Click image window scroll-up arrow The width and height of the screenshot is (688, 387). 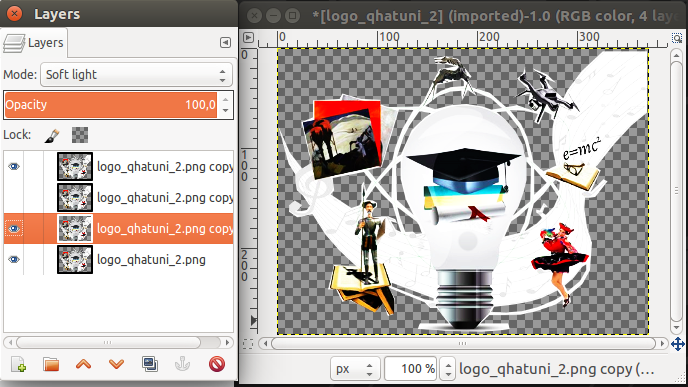click(677, 54)
